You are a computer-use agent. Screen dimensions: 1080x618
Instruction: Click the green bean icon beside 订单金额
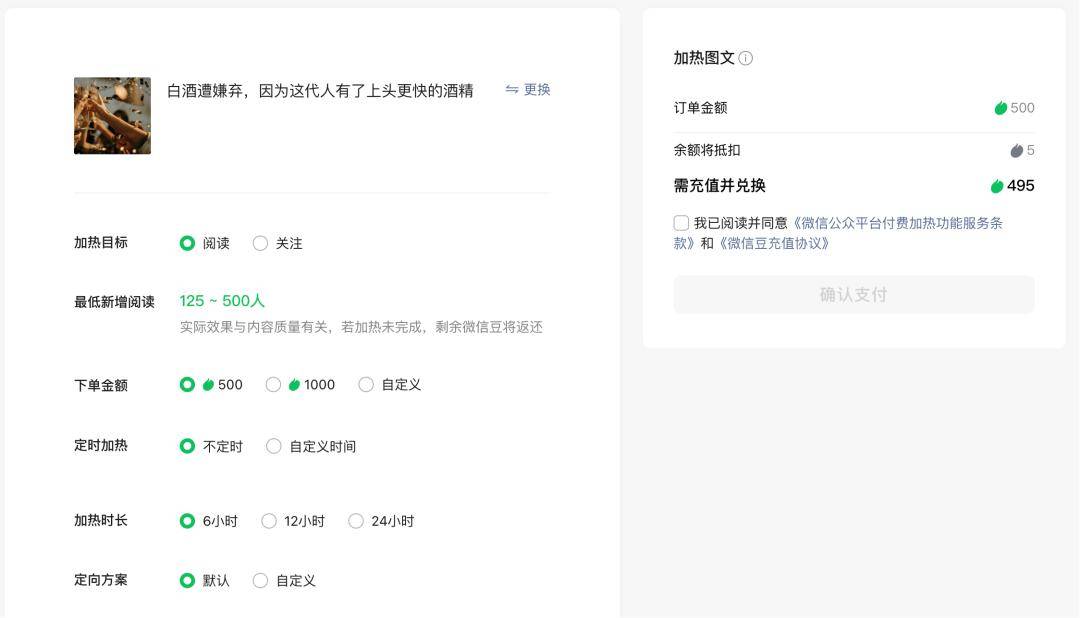click(x=1000, y=108)
